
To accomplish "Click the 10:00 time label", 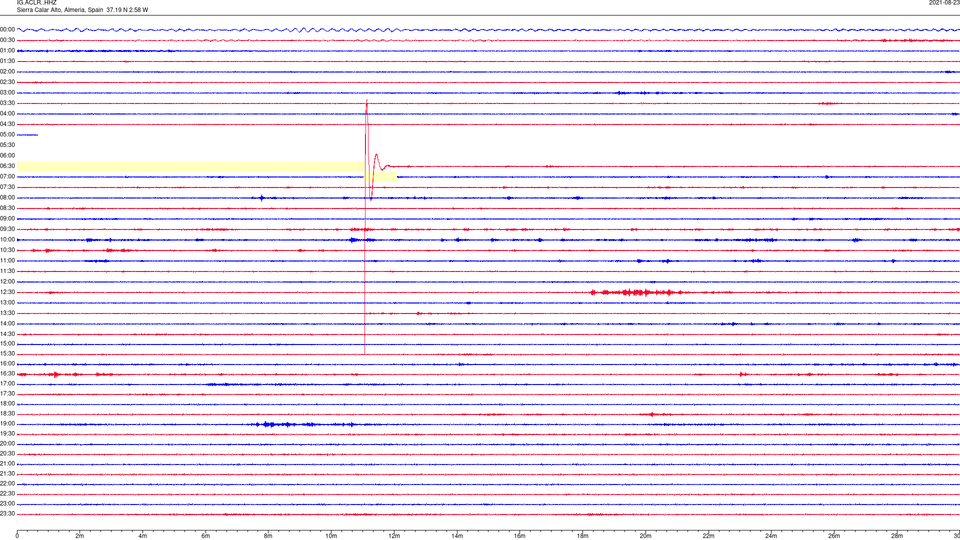I will [7, 240].
